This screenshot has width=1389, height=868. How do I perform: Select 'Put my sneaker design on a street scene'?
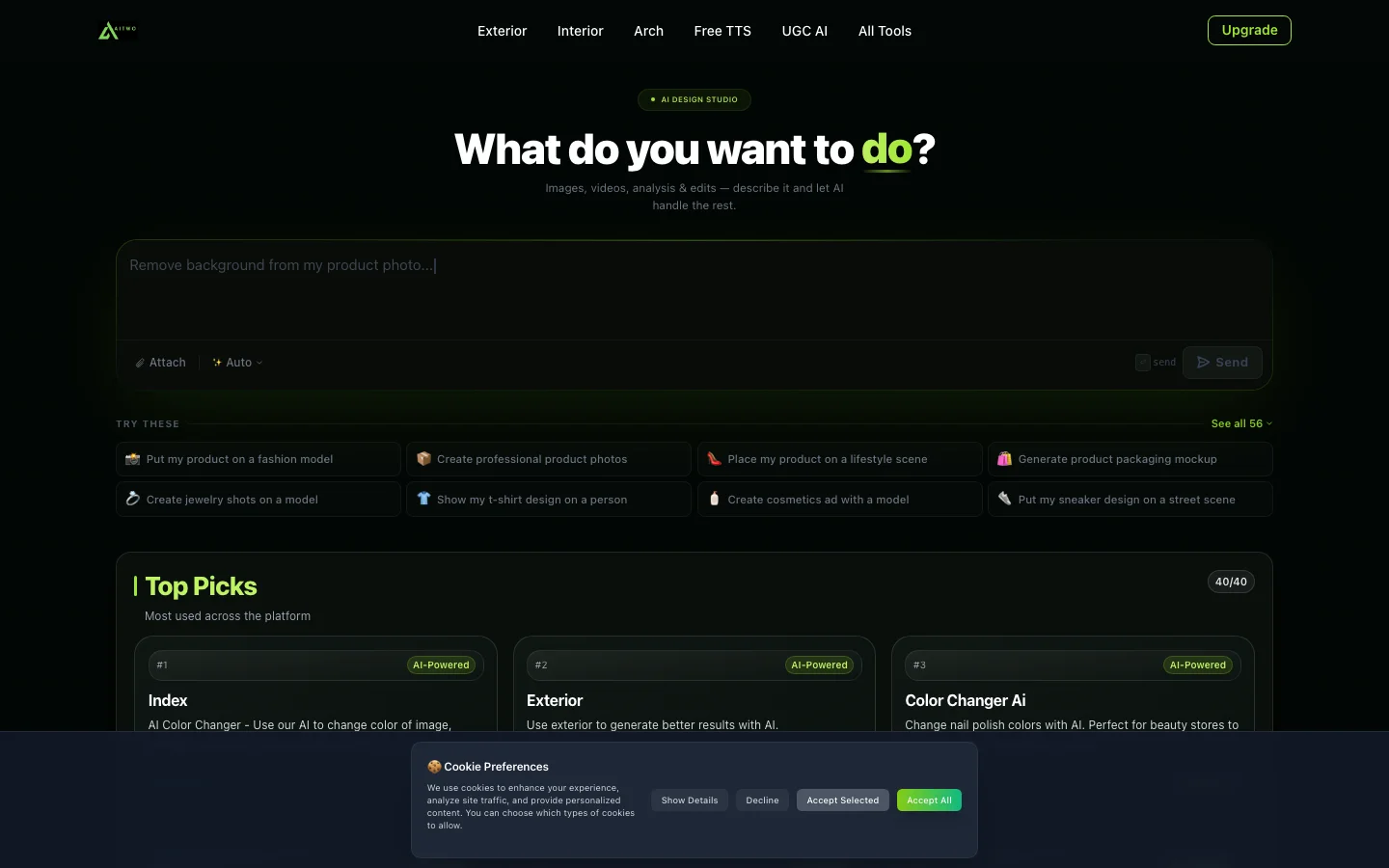point(1130,499)
